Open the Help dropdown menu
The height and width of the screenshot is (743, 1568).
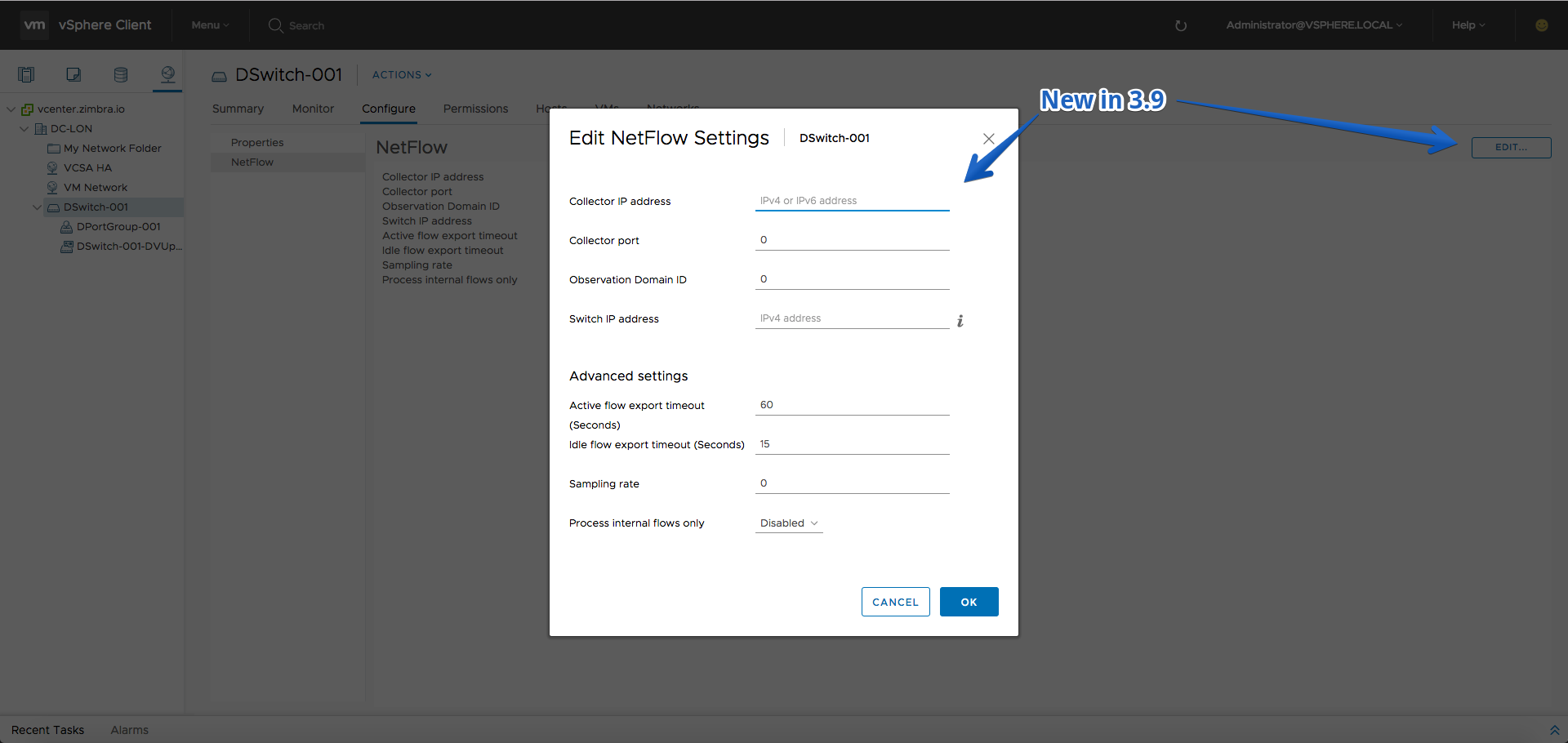tap(1468, 25)
